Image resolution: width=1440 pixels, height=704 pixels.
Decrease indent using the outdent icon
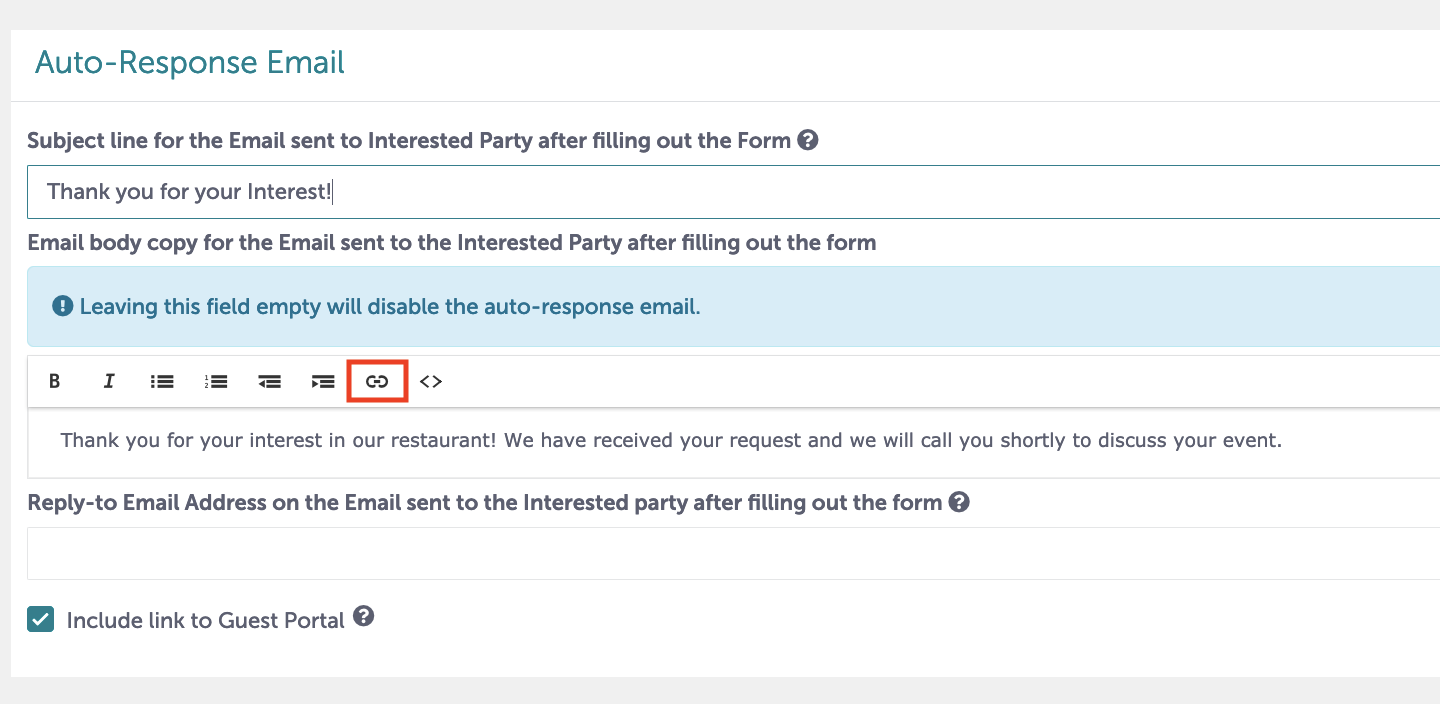pyautogui.click(x=269, y=381)
